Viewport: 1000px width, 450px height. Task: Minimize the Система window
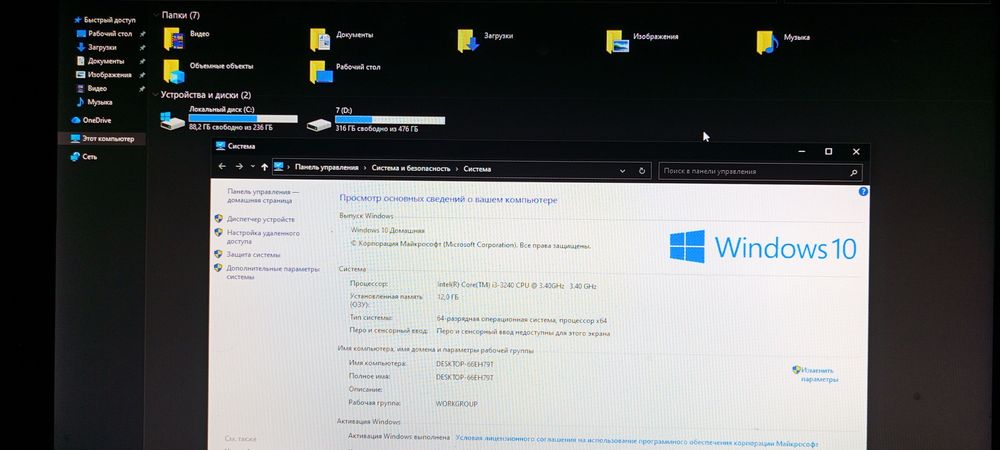[x=800, y=151]
